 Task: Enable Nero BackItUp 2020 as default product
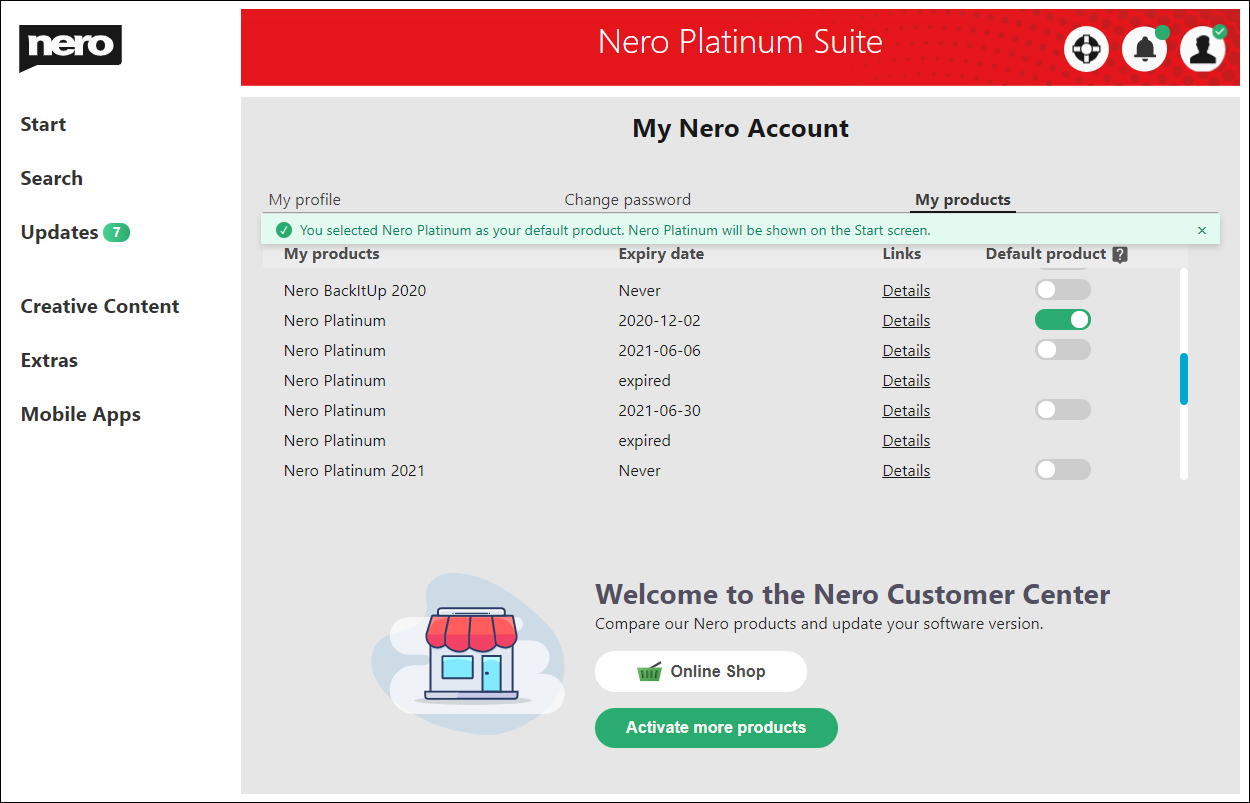1063,289
